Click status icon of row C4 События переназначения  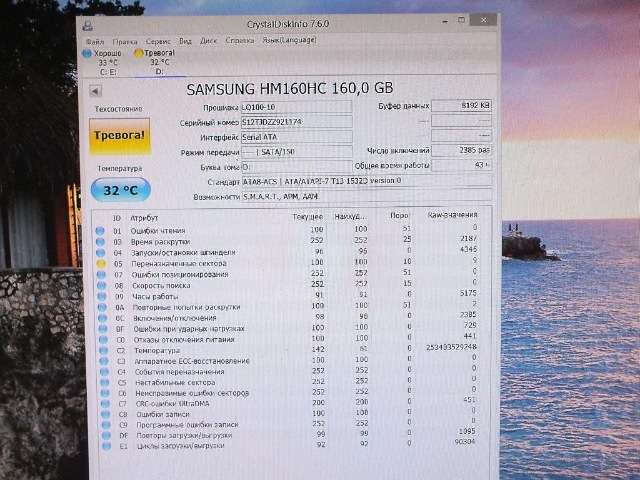(x=104, y=372)
